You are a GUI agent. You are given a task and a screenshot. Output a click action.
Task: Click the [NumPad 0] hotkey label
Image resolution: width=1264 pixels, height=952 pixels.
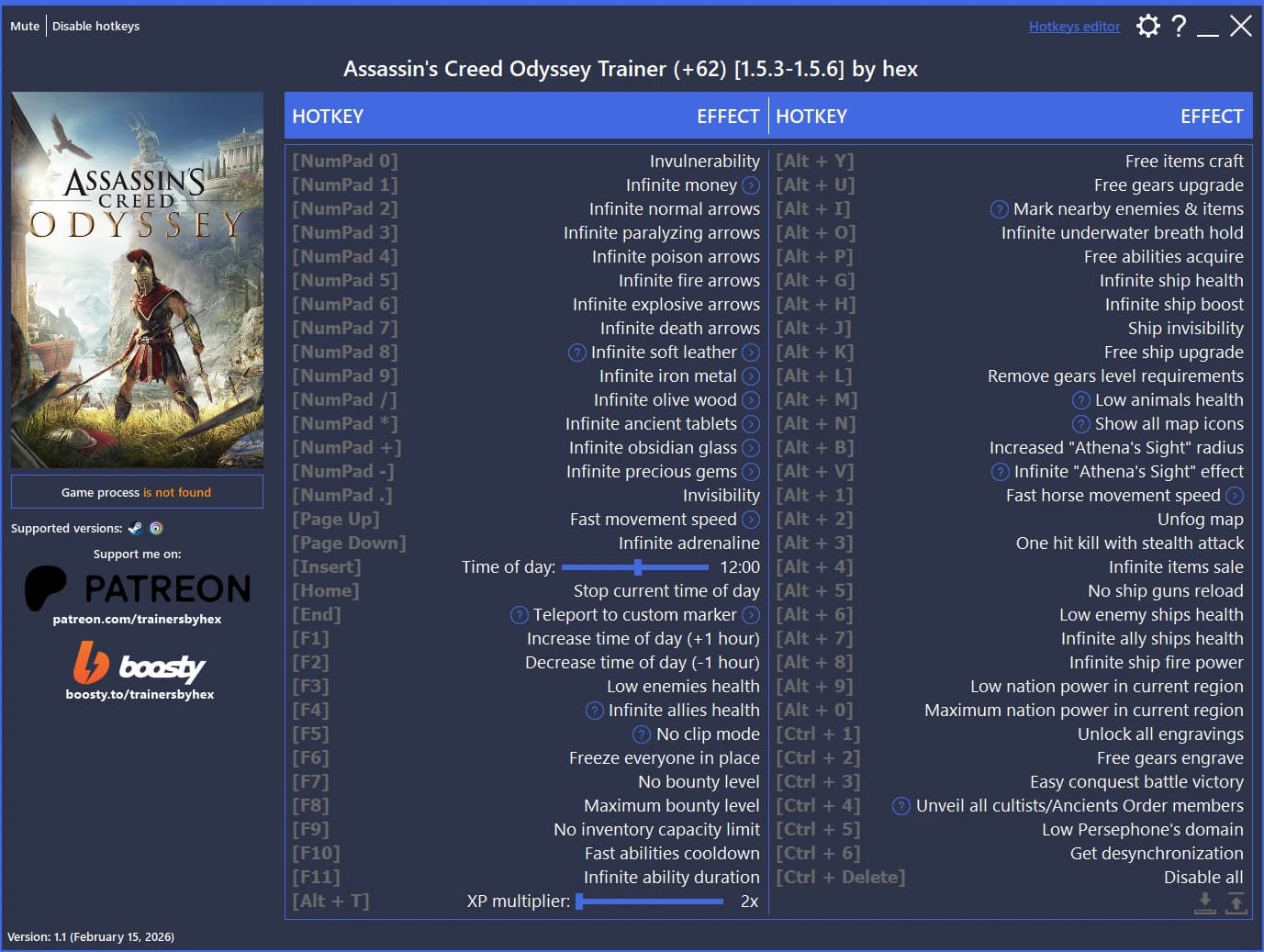(x=345, y=162)
